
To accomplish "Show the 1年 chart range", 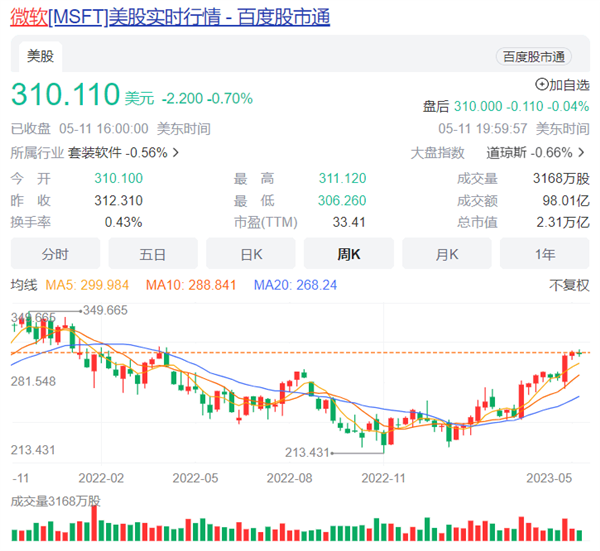I will (545, 254).
